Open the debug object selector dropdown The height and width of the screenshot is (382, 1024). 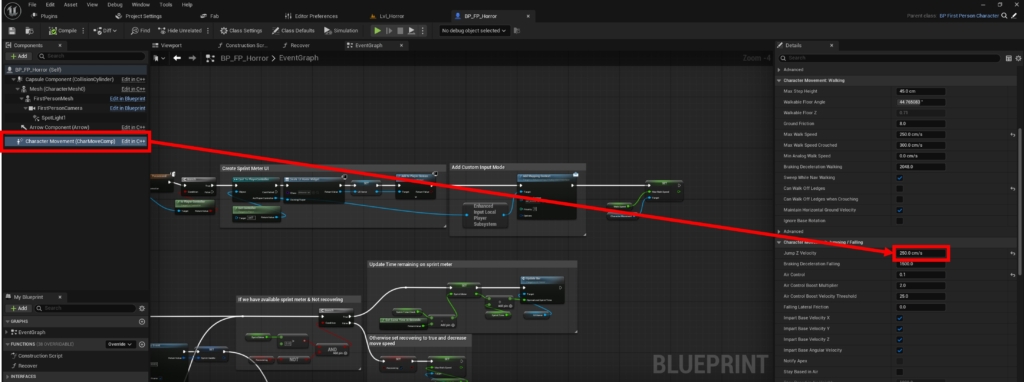click(x=474, y=31)
